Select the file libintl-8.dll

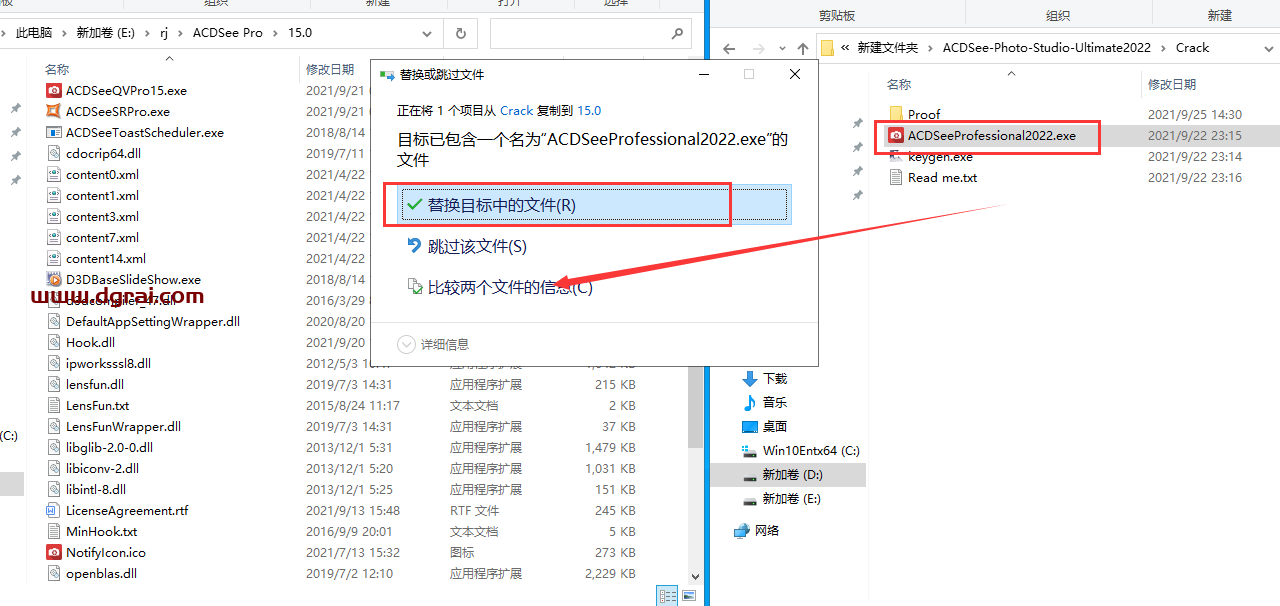[x=96, y=489]
